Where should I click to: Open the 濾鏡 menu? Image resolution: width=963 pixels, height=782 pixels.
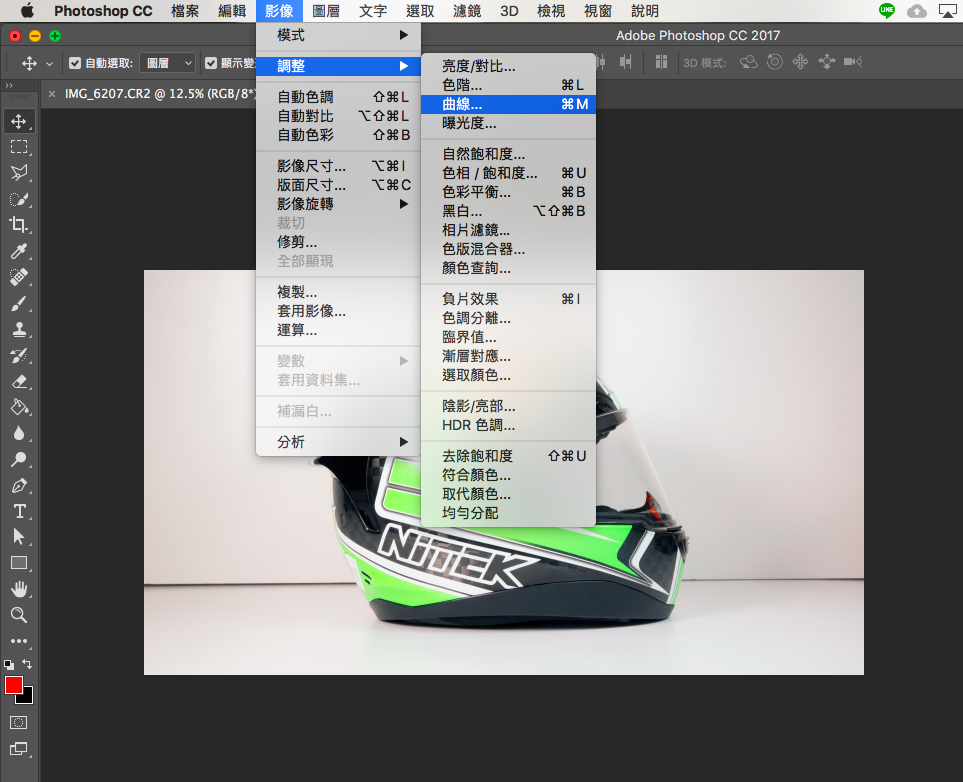click(x=467, y=11)
